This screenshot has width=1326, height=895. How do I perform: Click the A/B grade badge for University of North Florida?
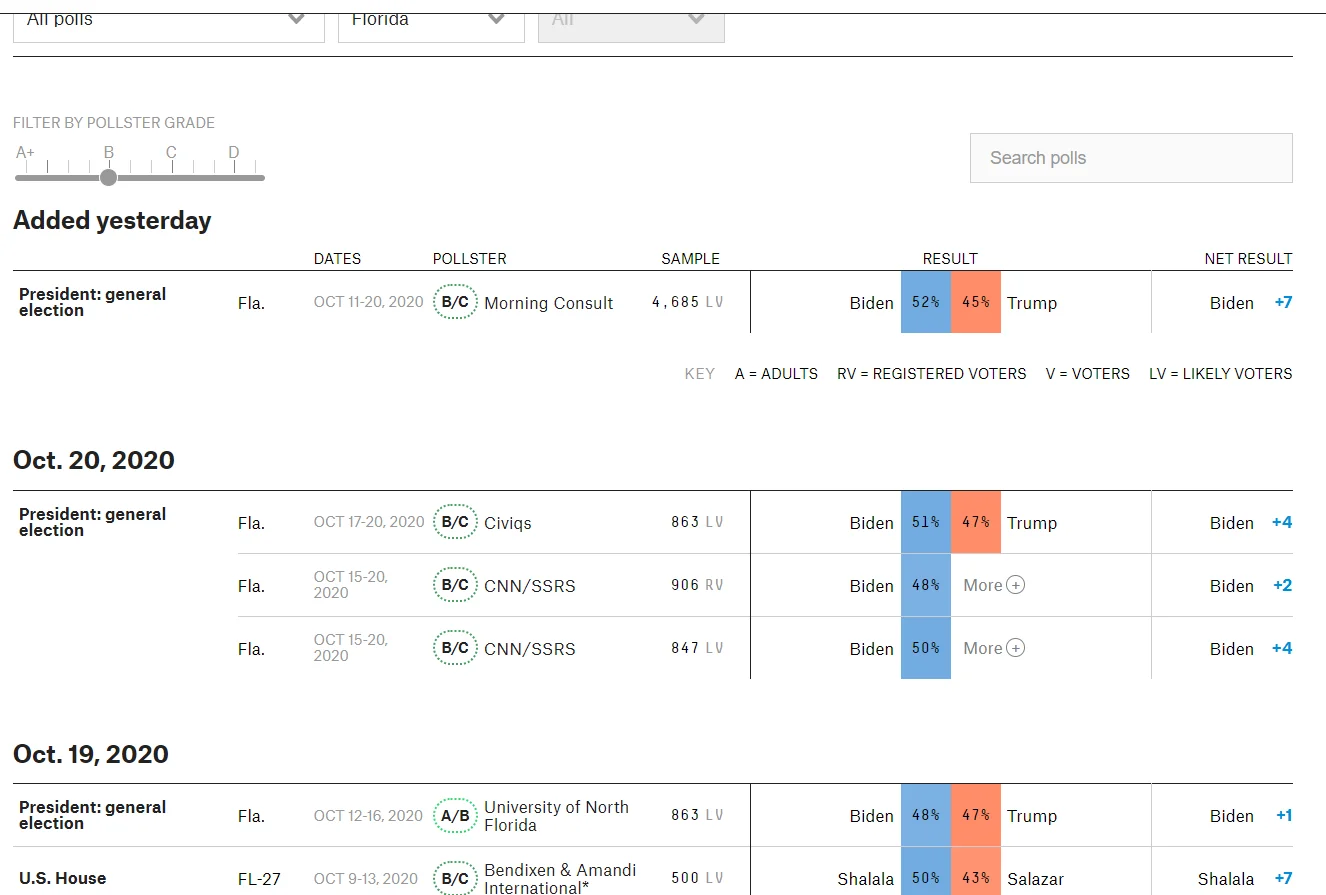455,816
